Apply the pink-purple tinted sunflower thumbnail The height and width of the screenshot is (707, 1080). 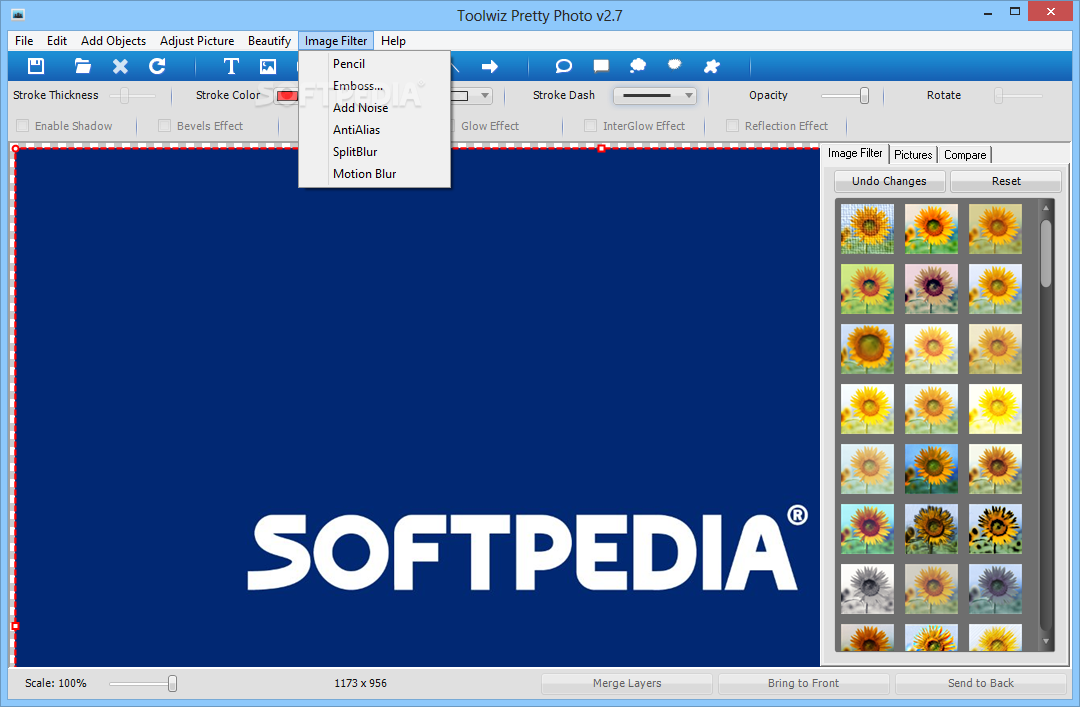coord(931,289)
